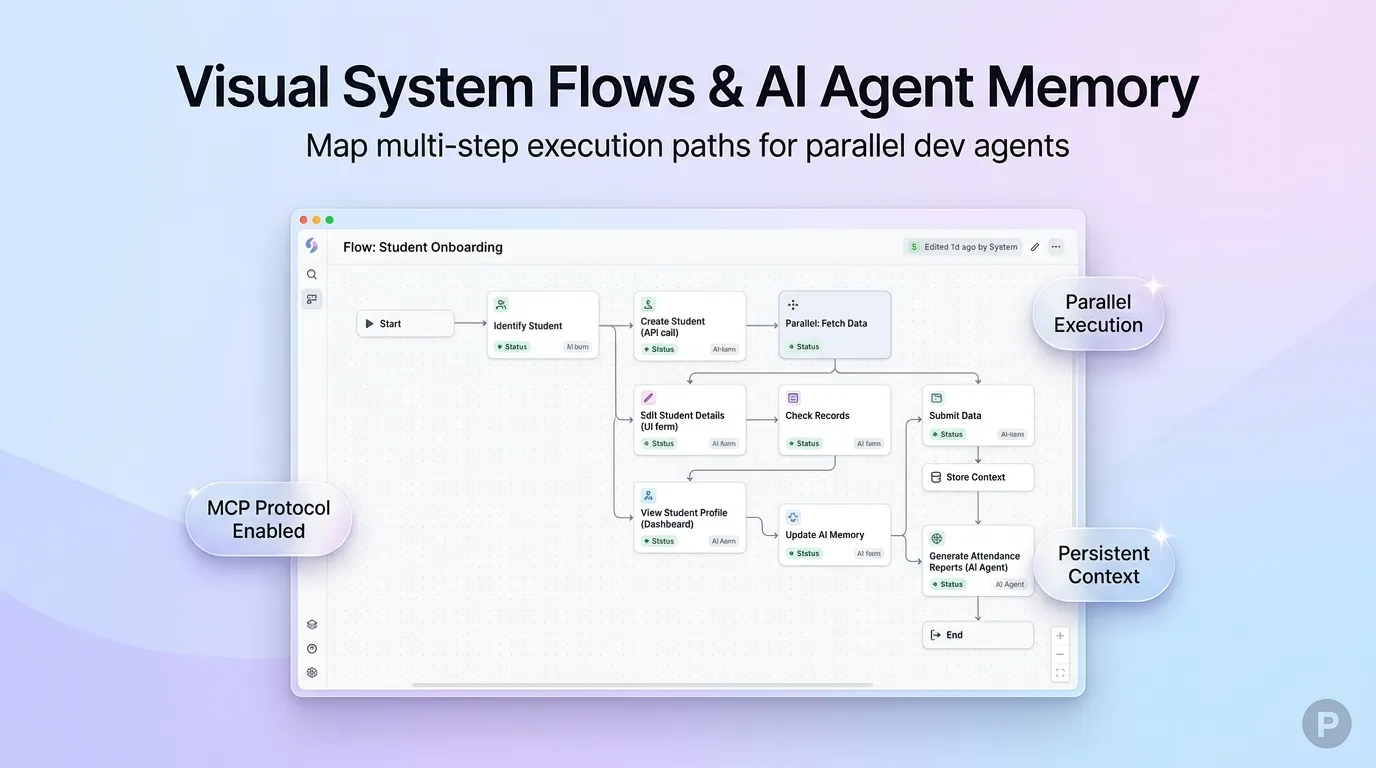Click the Status badge on Parallel: Fetch Data
This screenshot has height=768, width=1376.
point(804,347)
